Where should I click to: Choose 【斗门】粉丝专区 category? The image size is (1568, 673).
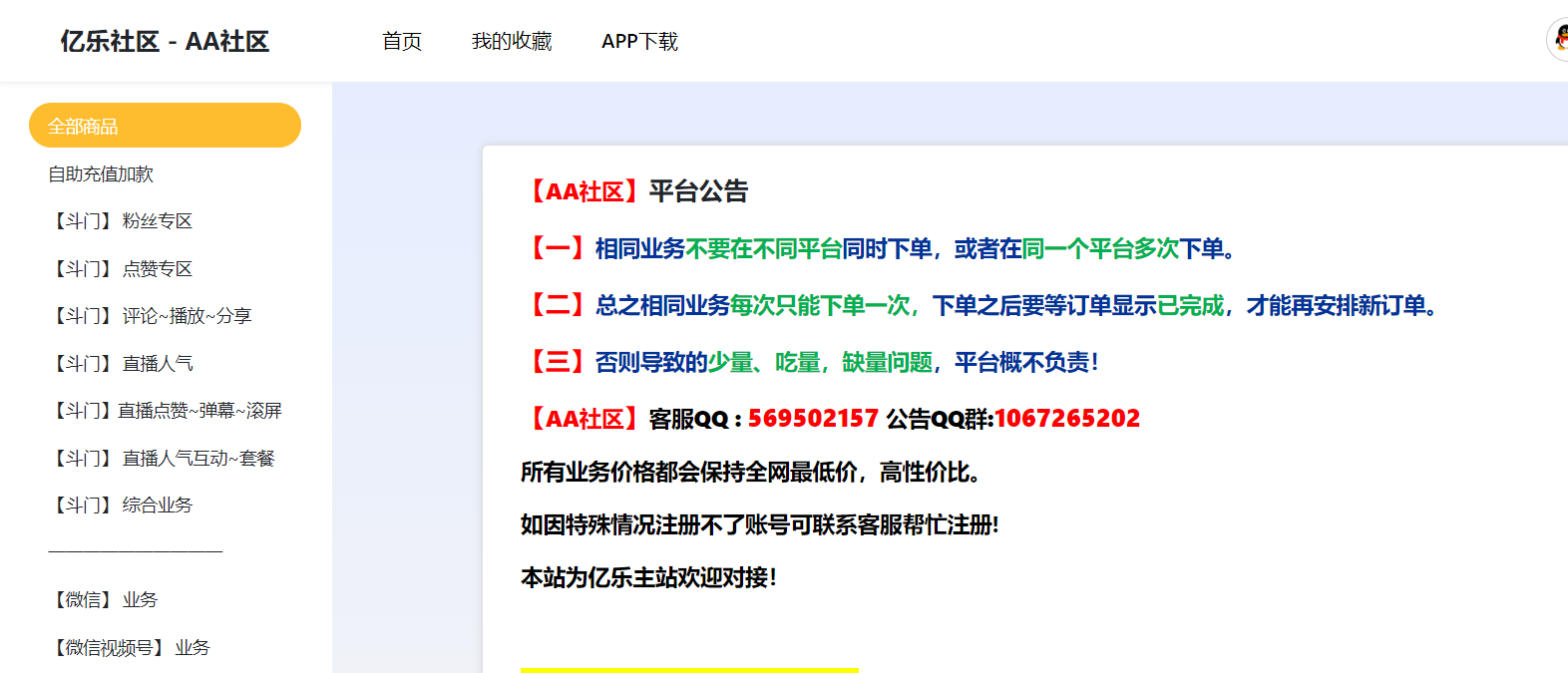[120, 221]
